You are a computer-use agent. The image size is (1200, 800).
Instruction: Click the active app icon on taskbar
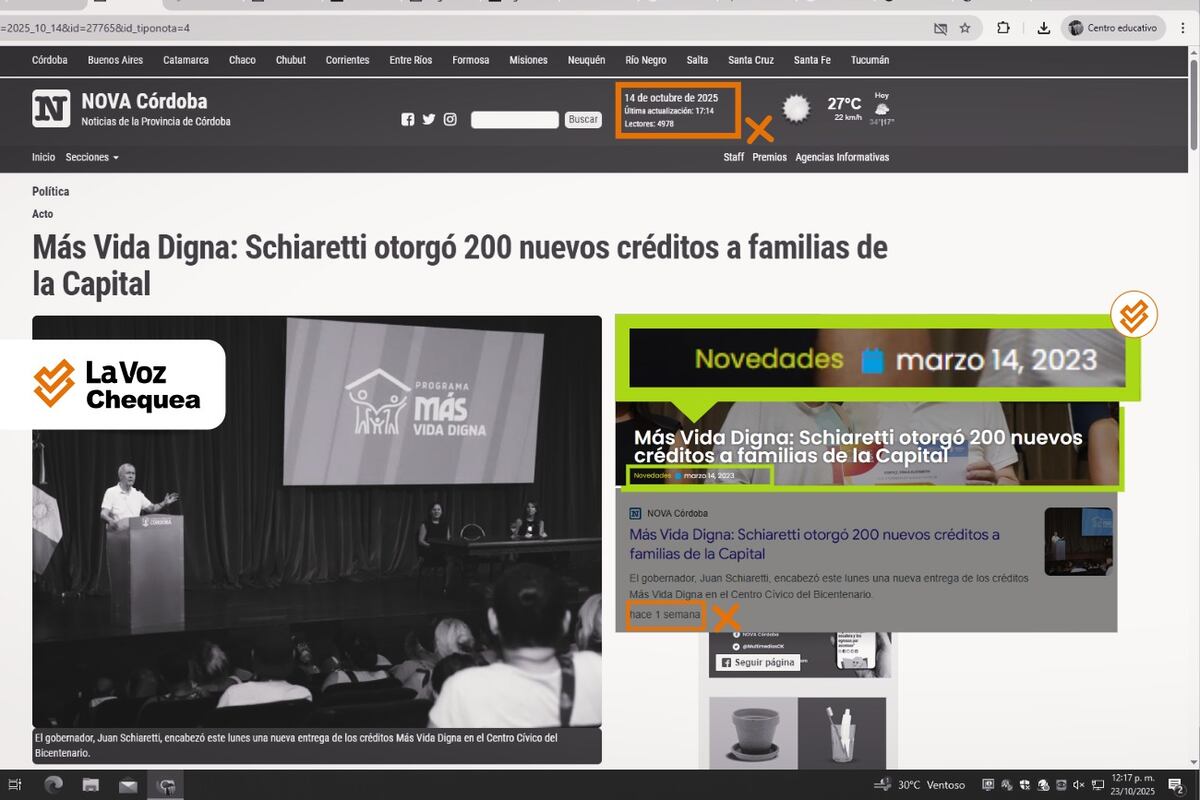[x=166, y=785]
